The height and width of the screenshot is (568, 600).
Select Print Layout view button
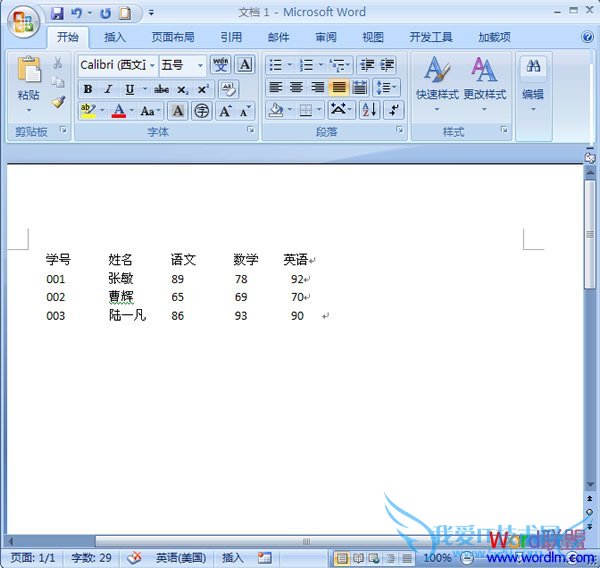(x=342, y=558)
